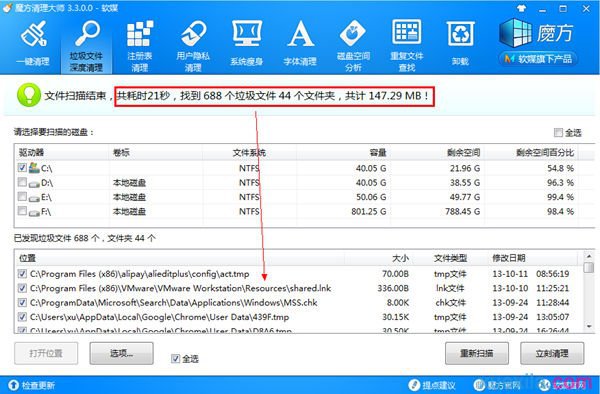The width and height of the screenshot is (600, 394).
Task: Click 检查更新 arrow icon in status bar
Action: (14, 385)
